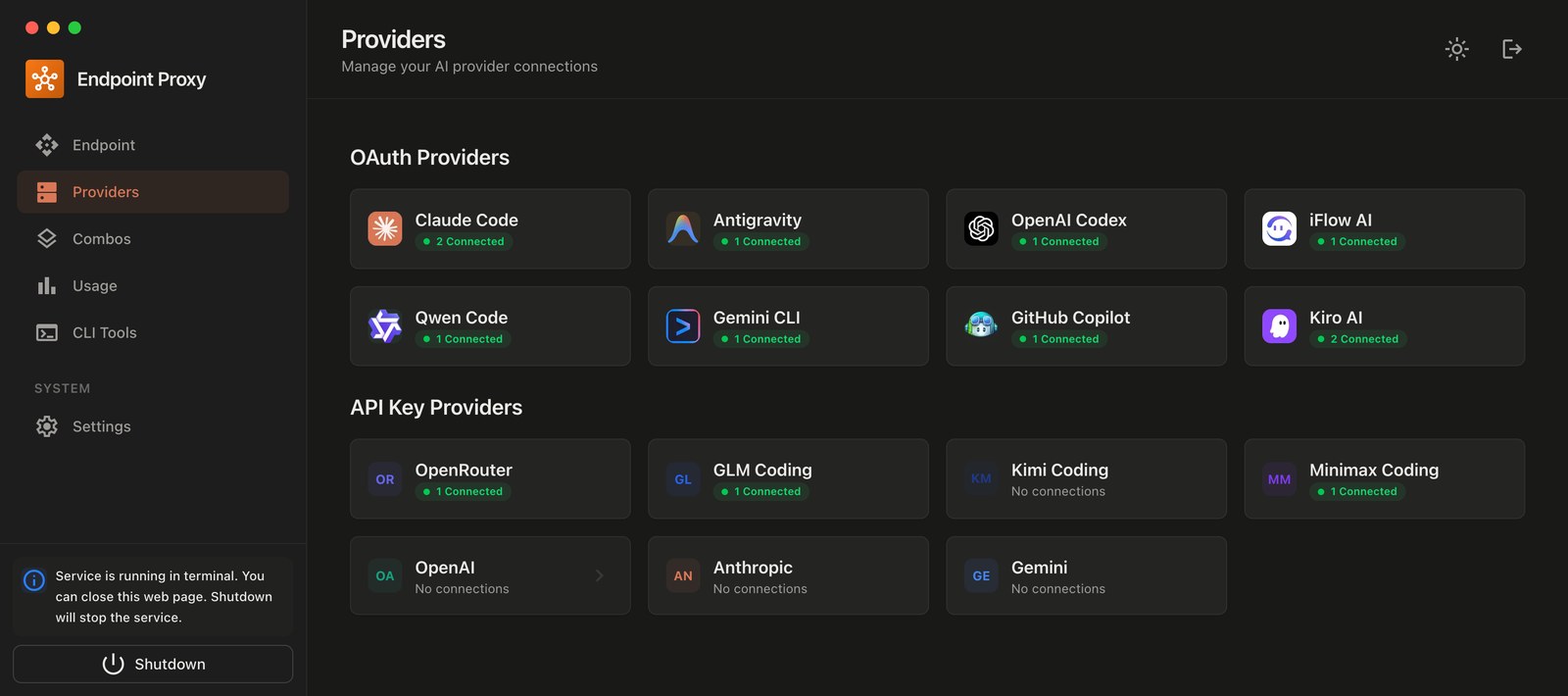Viewport: 1568px width, 696px height.
Task: Open the Gemini API key provider title
Action: (x=1039, y=568)
